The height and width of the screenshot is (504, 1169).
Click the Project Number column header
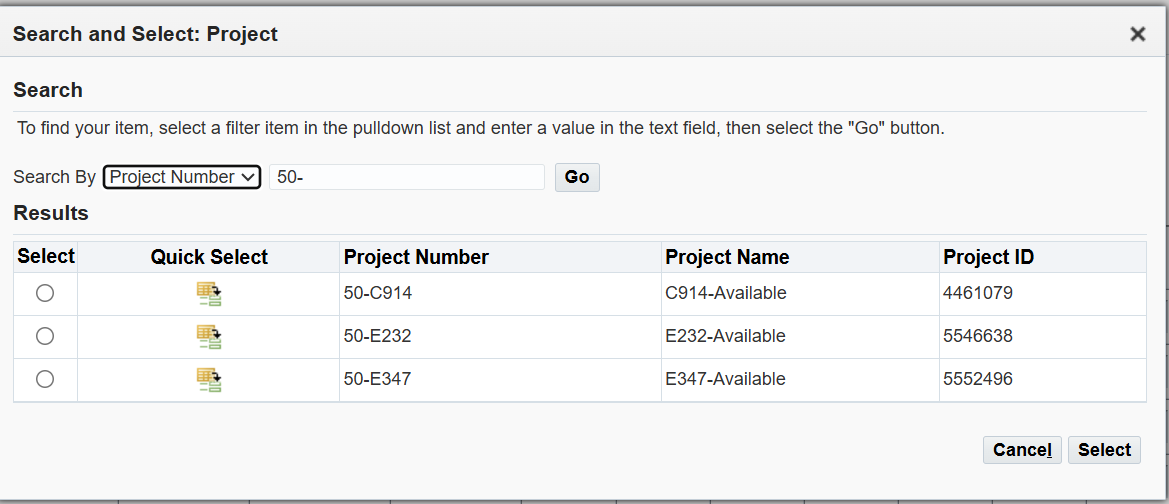416,257
